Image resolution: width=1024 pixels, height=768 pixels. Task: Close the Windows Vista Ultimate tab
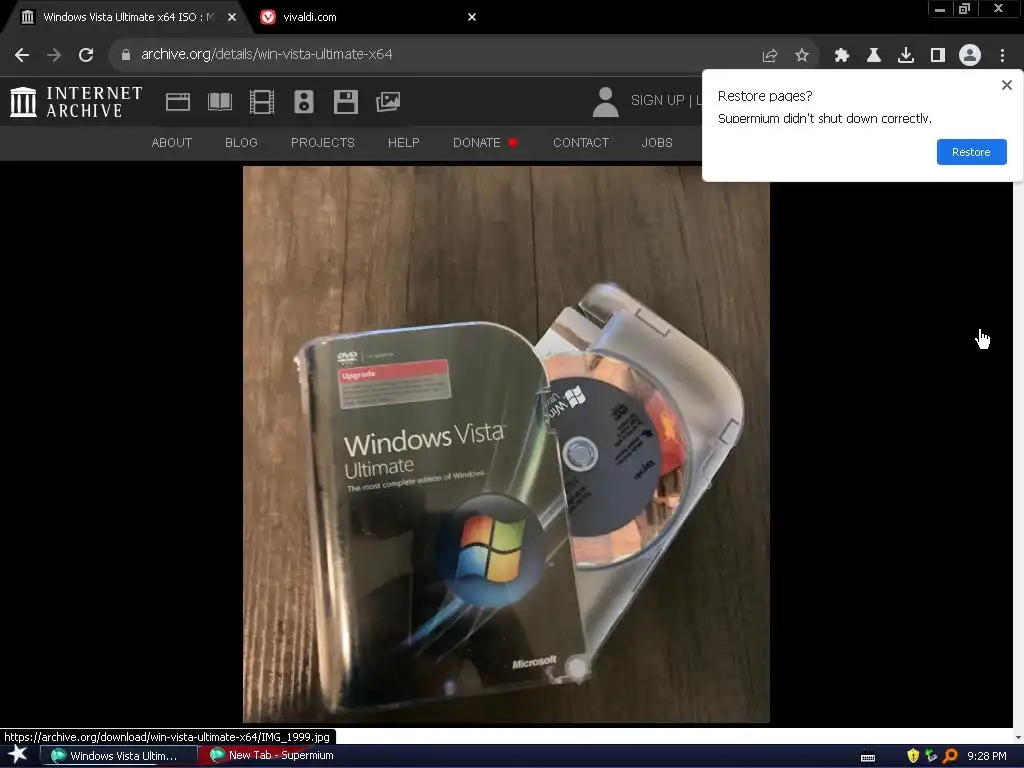pos(232,17)
